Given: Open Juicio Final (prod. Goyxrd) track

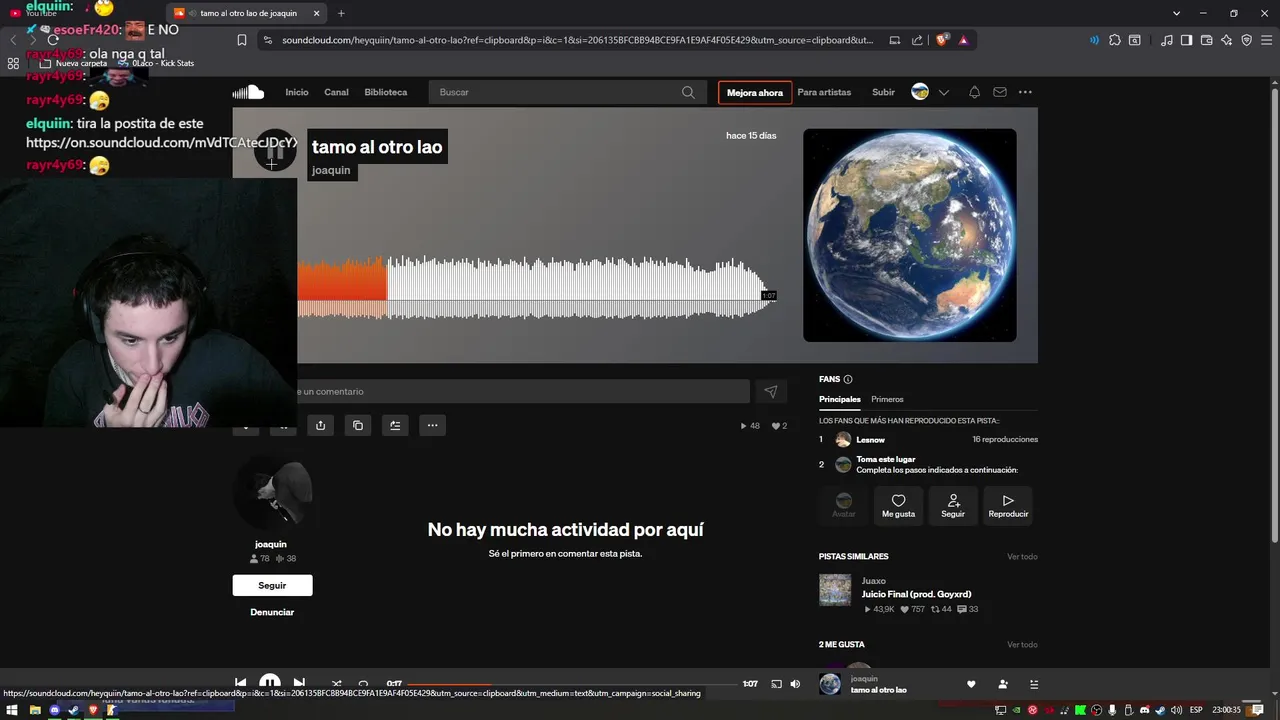Looking at the screenshot, I should pyautogui.click(x=917, y=594).
